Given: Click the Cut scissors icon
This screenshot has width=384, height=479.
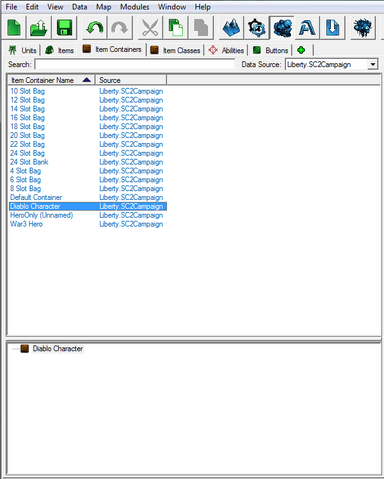Looking at the screenshot, I should click(x=150, y=28).
